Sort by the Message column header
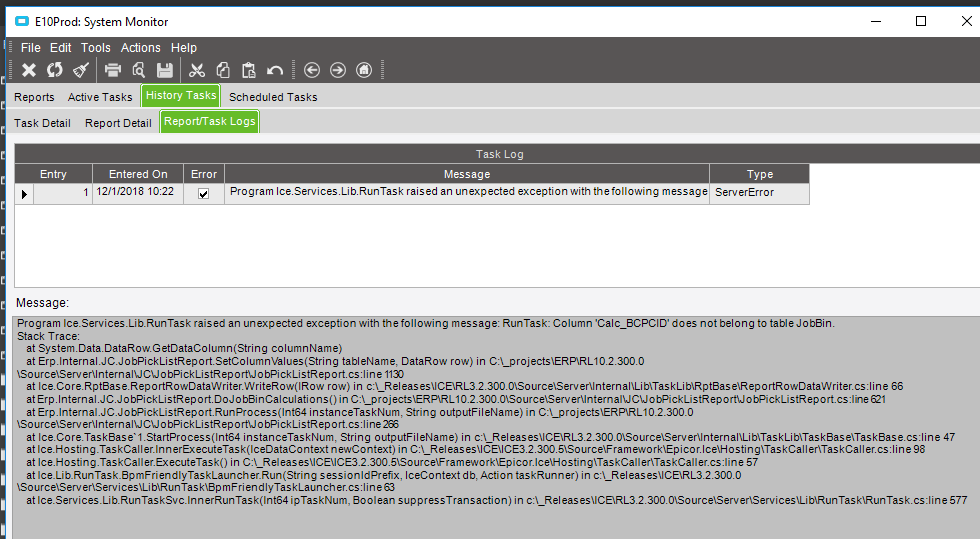Image resolution: width=980 pixels, height=539 pixels. coord(467,174)
